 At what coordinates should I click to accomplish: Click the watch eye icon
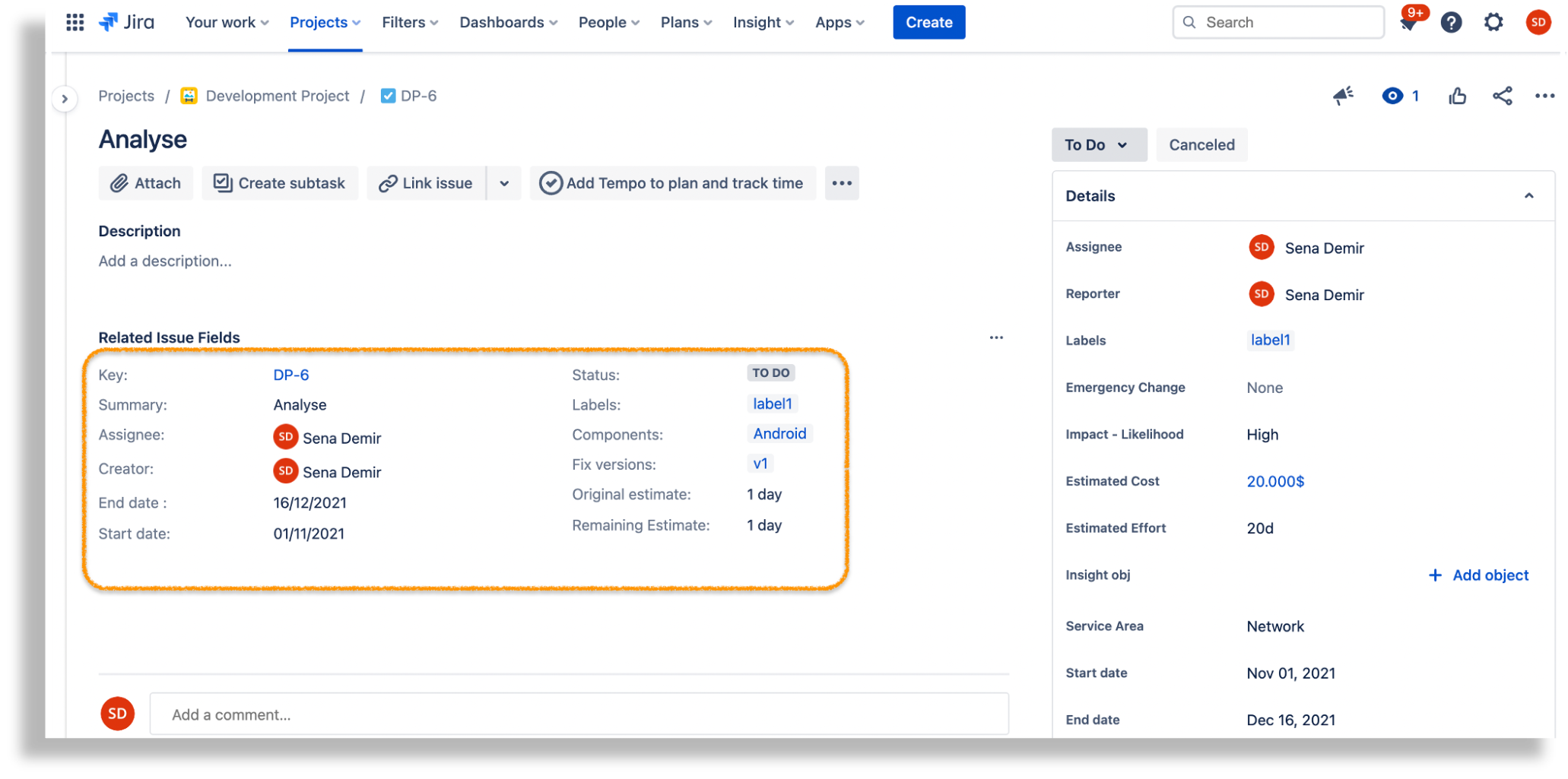click(1392, 96)
